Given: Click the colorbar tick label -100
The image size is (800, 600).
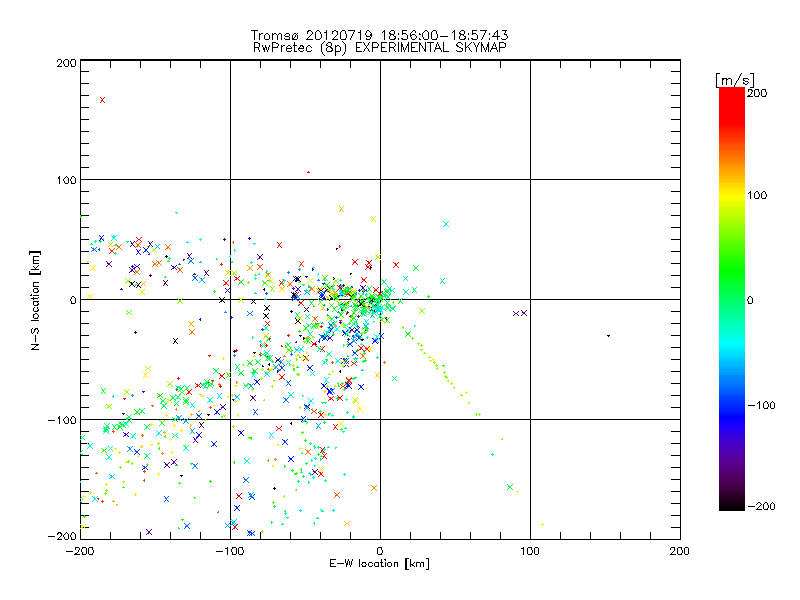Looking at the screenshot, I should click(x=761, y=405).
